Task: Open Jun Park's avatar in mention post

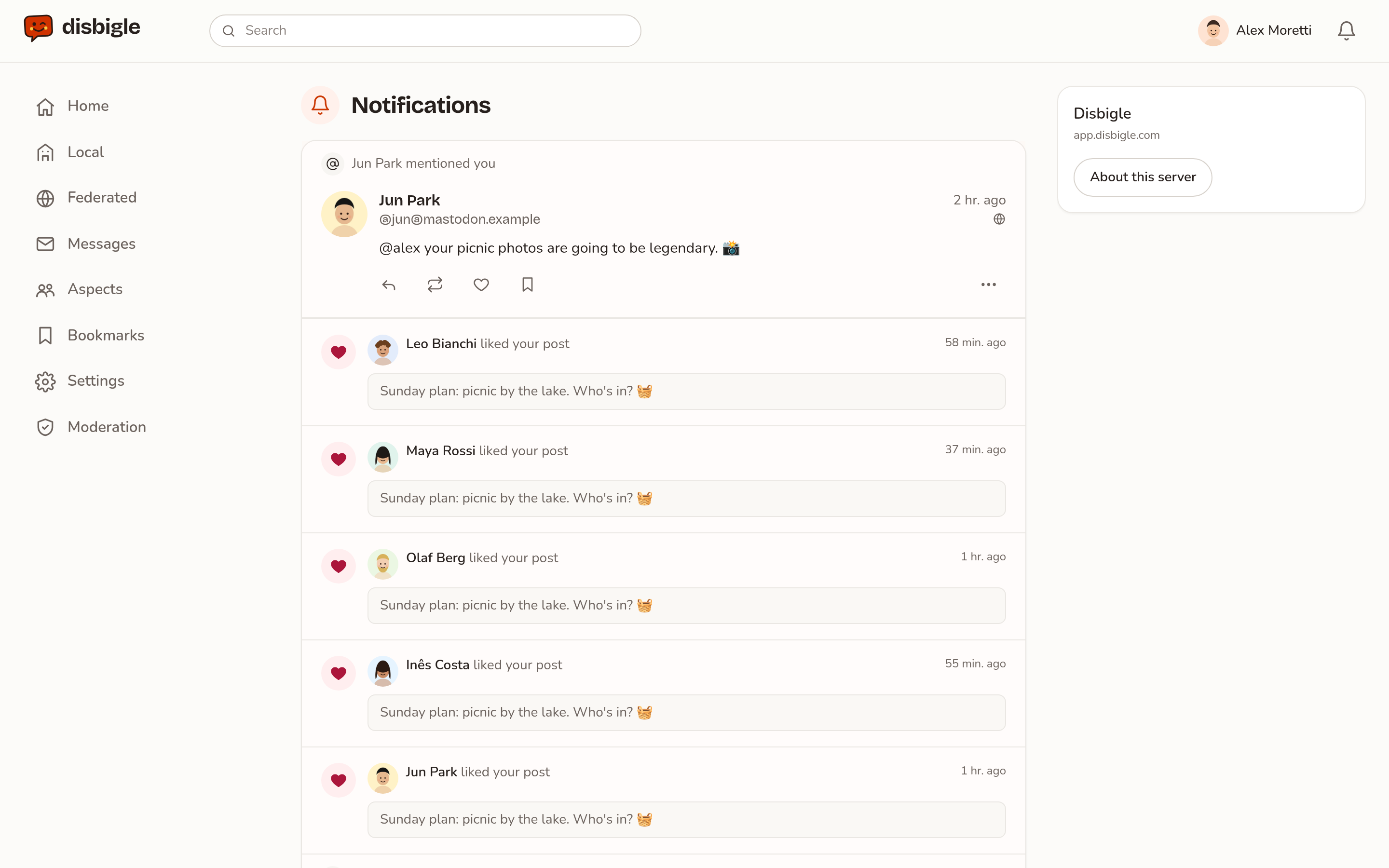Action: 344,214
